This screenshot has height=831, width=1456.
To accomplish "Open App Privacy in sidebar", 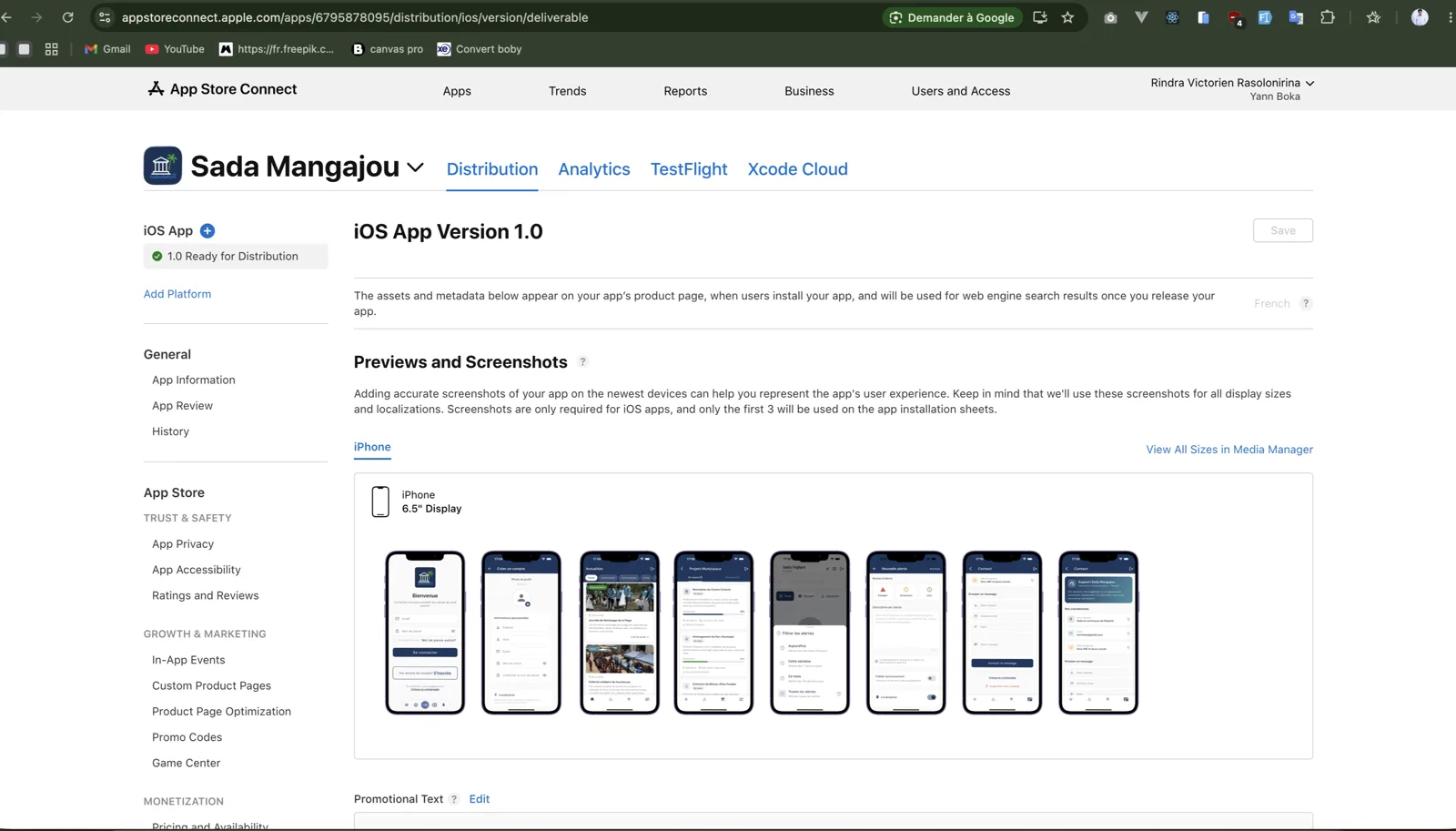I will [x=183, y=544].
